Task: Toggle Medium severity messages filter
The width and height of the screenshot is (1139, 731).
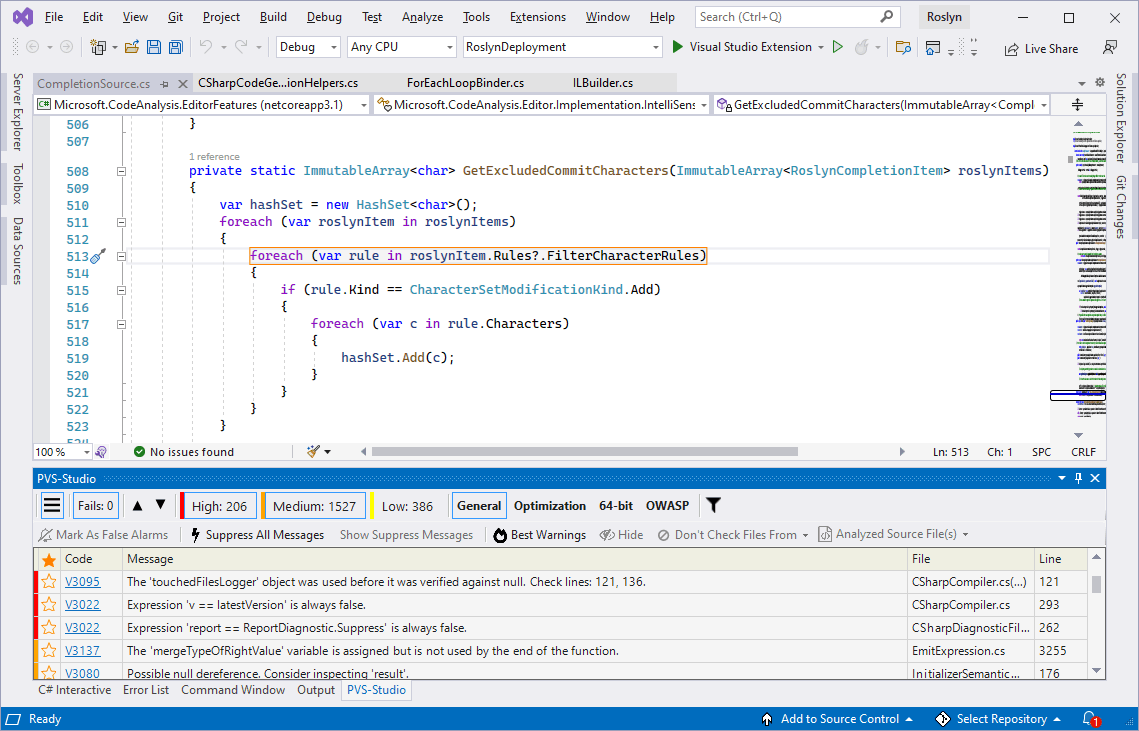Action: pyautogui.click(x=314, y=506)
